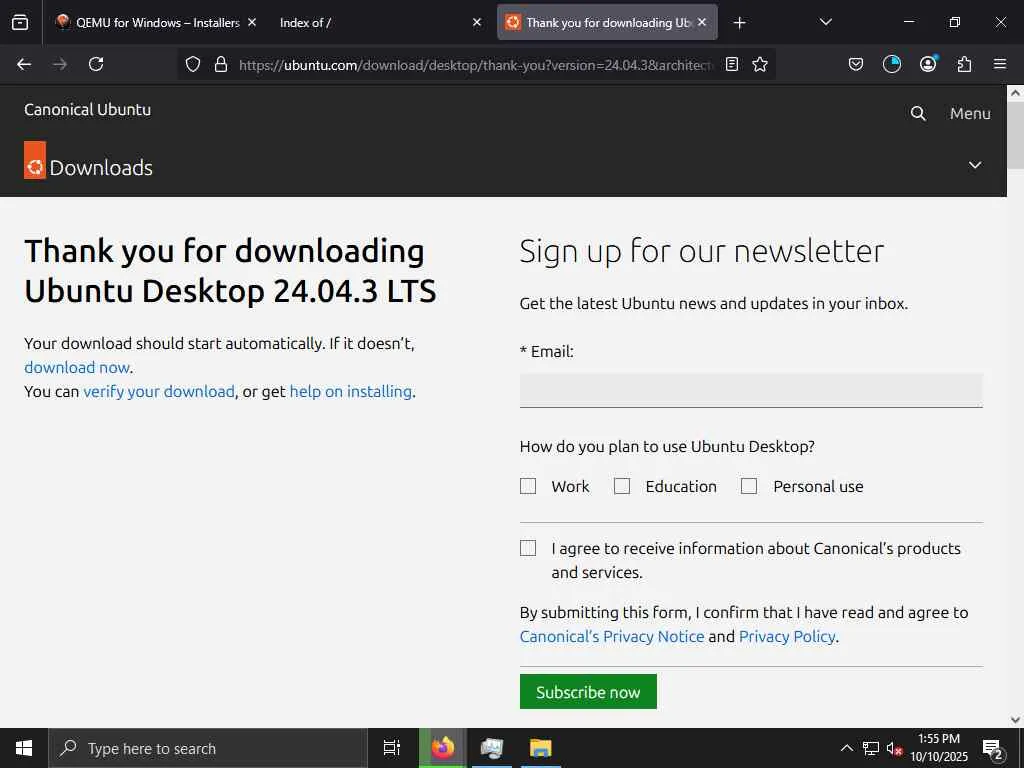Viewport: 1024px width, 768px height.
Task: Open muted volume tray icon
Action: pos(894,748)
